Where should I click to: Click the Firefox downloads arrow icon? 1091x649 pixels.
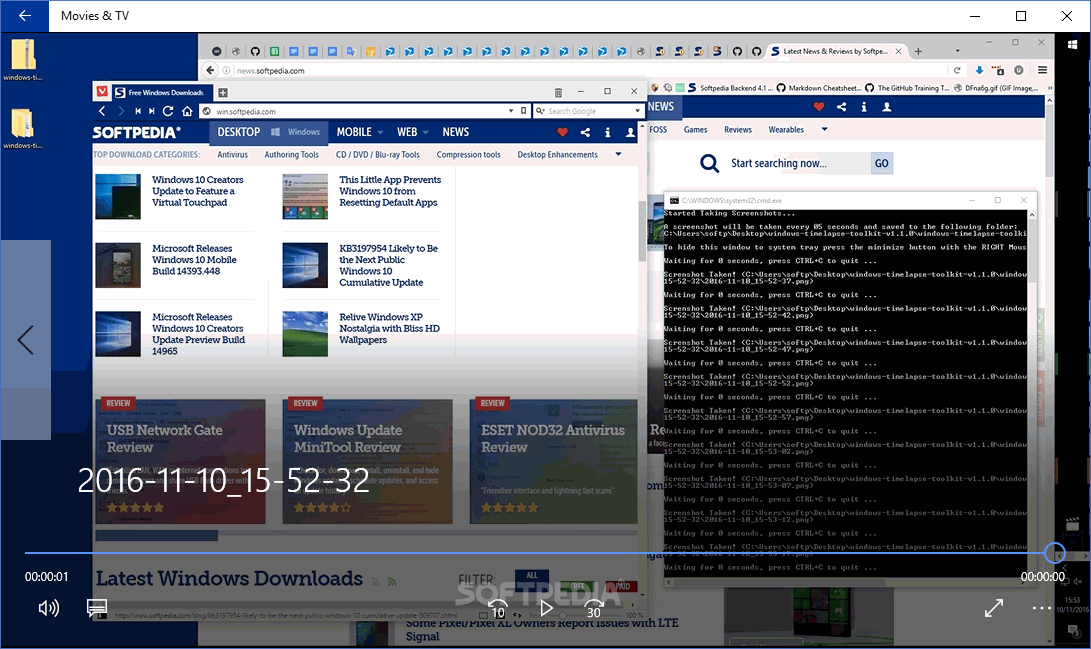coord(979,70)
